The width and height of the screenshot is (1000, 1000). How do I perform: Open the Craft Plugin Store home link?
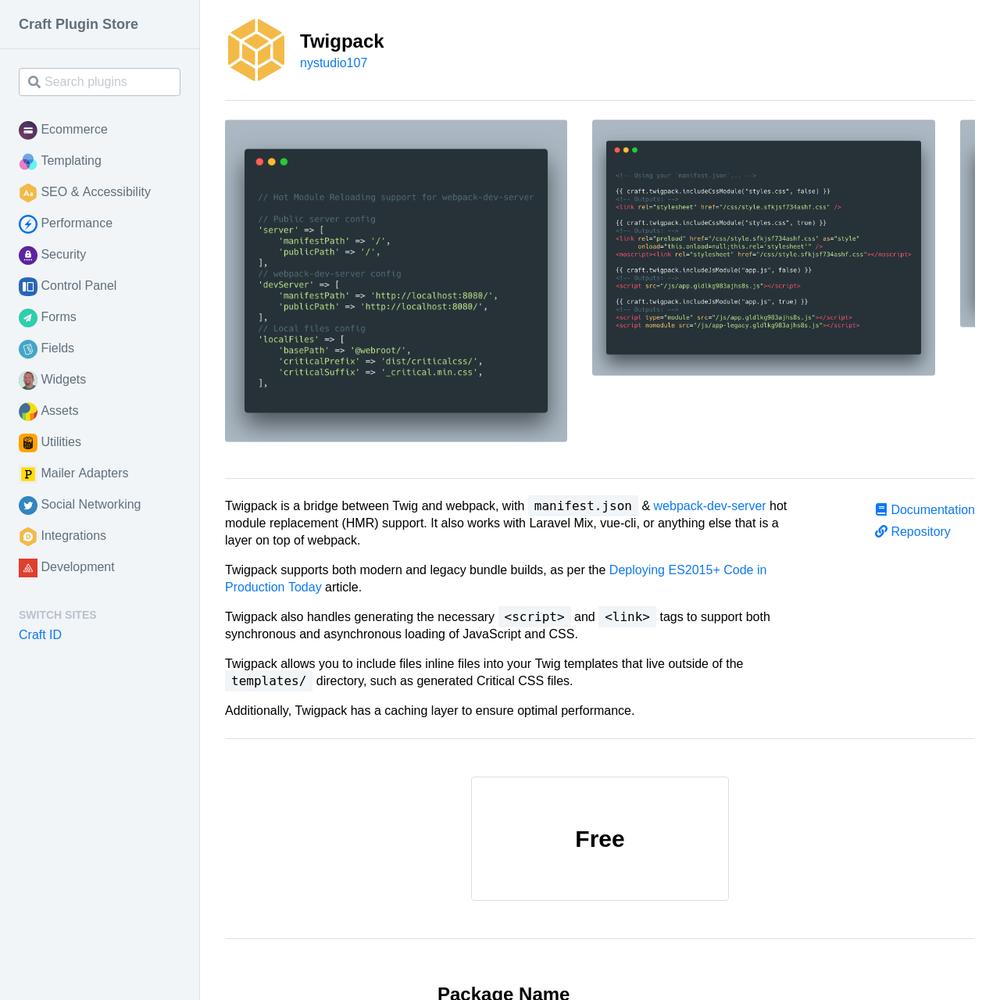click(78, 24)
